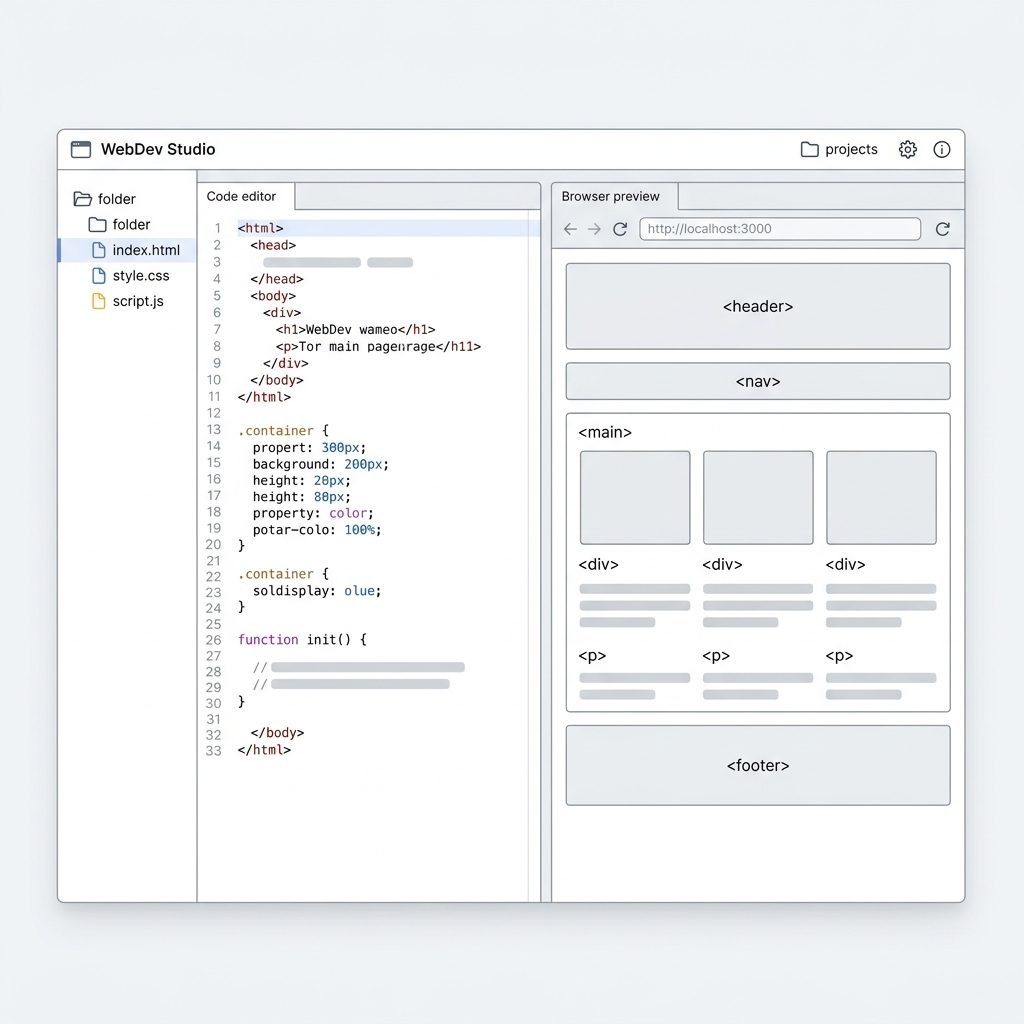Click the opening head tag on line 2
The width and height of the screenshot is (1024, 1024).
click(x=273, y=245)
